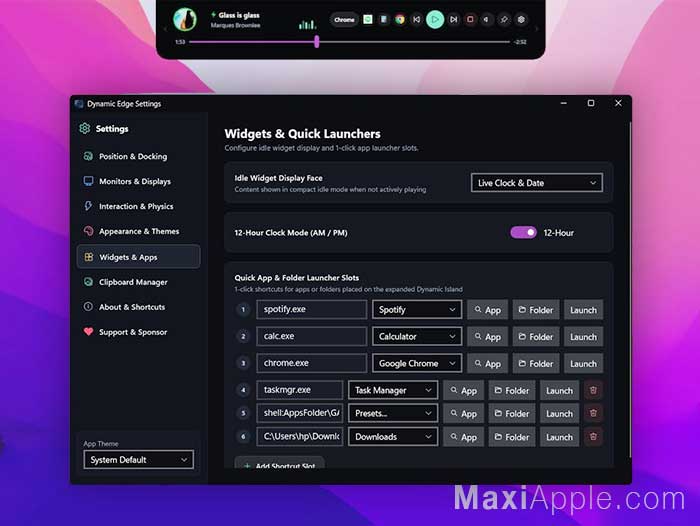Click App button in slot 5 row
This screenshot has width=700, height=526.
(463, 413)
